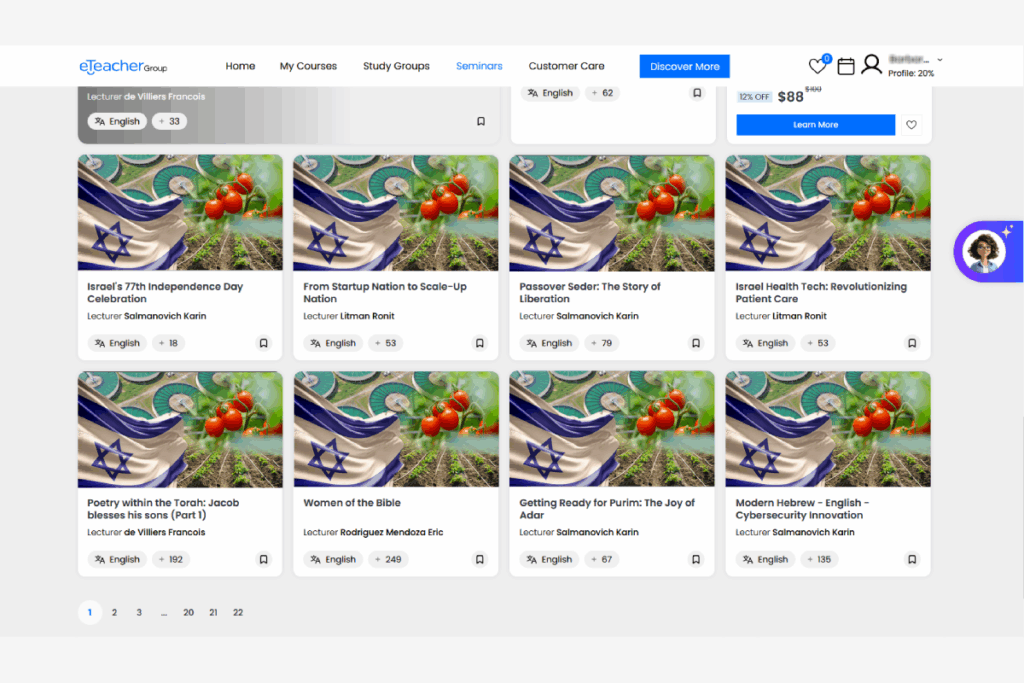
Task: Open Getting Ready for Purim title
Action: click(607, 509)
